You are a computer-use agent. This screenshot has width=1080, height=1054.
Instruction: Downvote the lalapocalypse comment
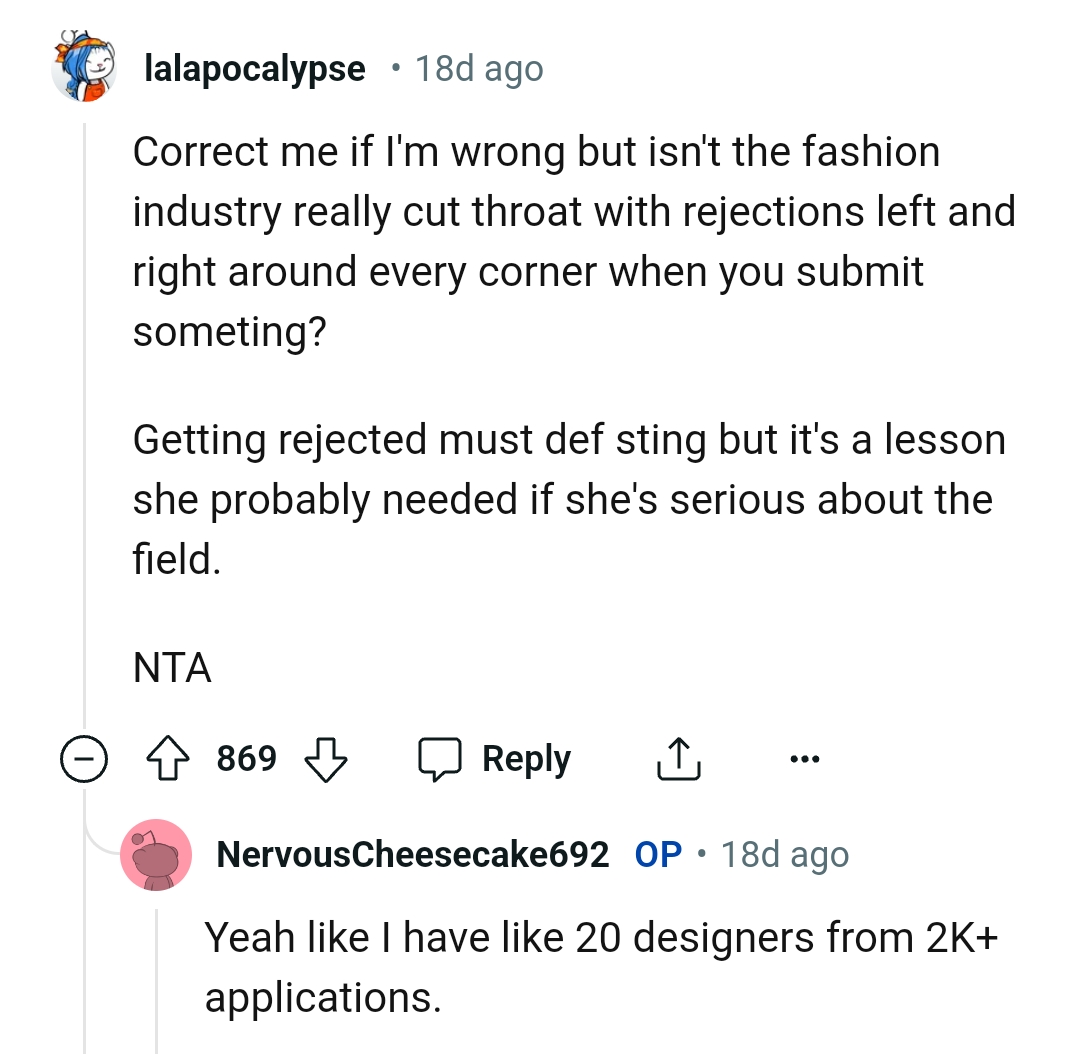click(x=325, y=760)
